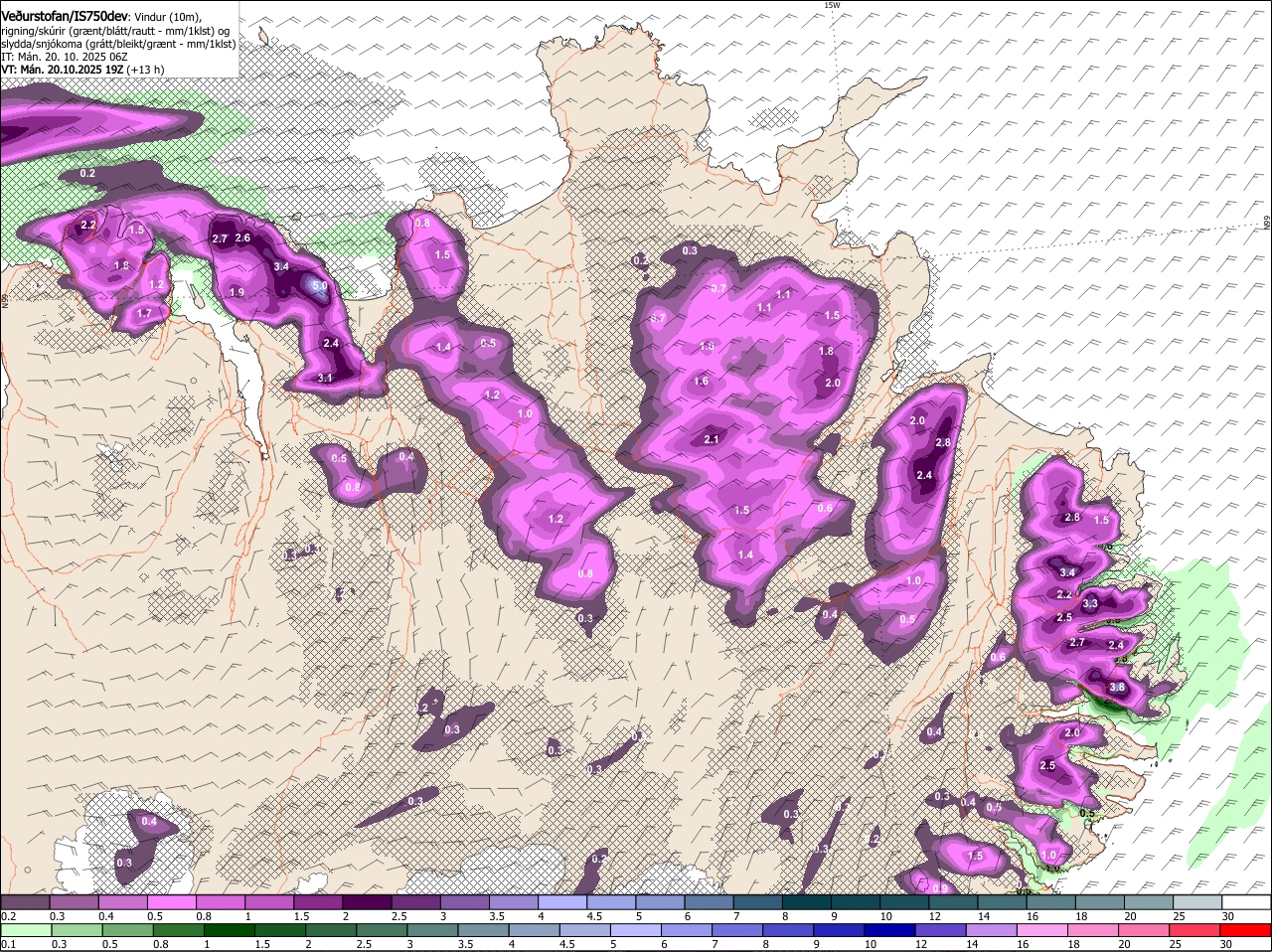1272x952 pixels.
Task: Click the 1.9 precipitation value on map
Action: tap(237, 293)
